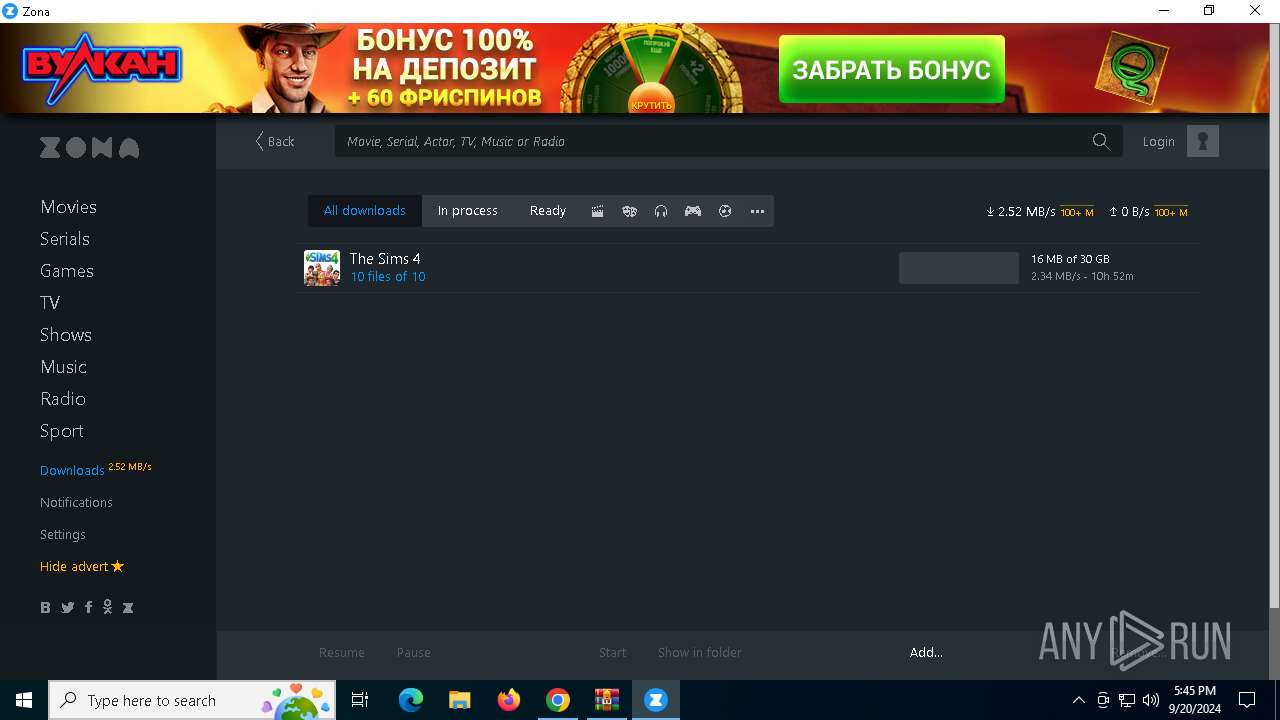Open Music section in sidebar
Viewport: 1280px width, 720px height.
pyautogui.click(x=63, y=367)
